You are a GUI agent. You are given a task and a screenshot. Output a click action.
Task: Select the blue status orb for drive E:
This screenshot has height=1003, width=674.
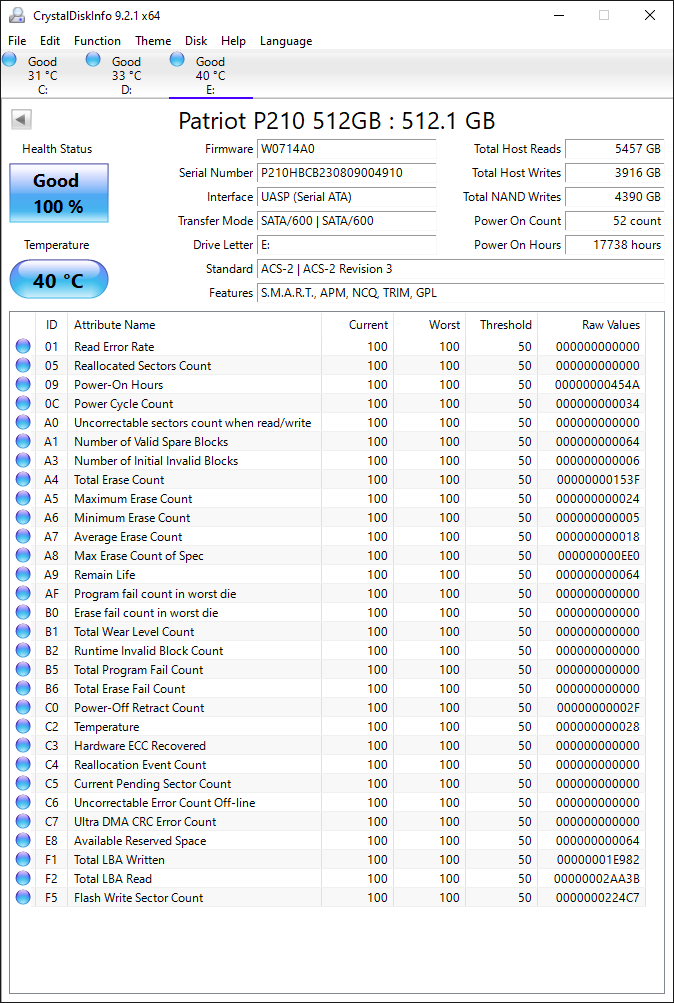(x=177, y=59)
